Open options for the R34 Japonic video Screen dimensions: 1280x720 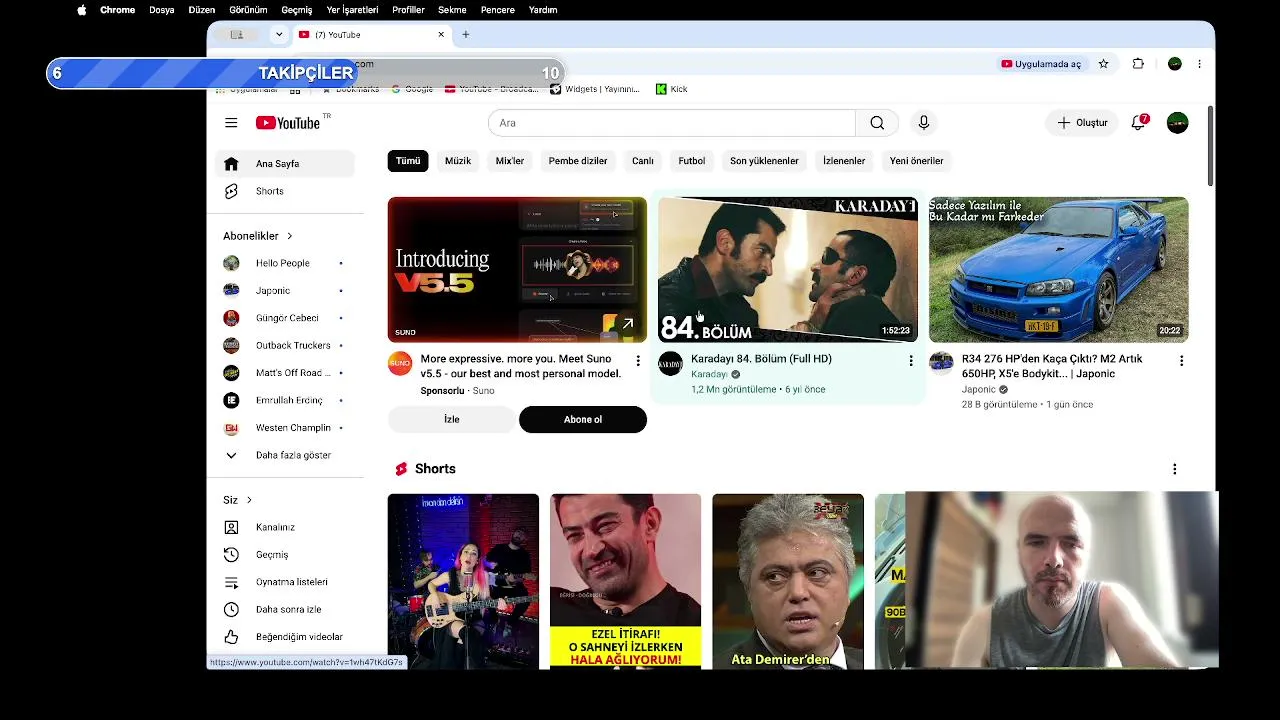(x=1181, y=360)
